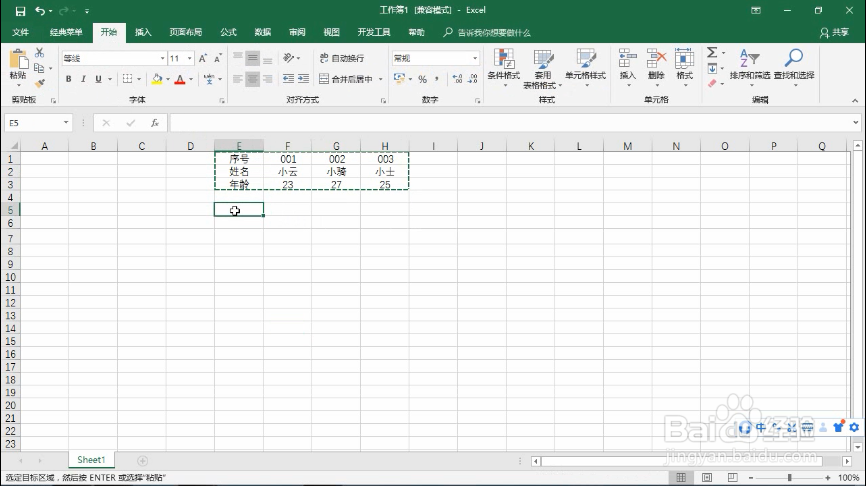The height and width of the screenshot is (486, 866).
Task: Select the Sheet1 tab
Action: [x=91, y=459]
